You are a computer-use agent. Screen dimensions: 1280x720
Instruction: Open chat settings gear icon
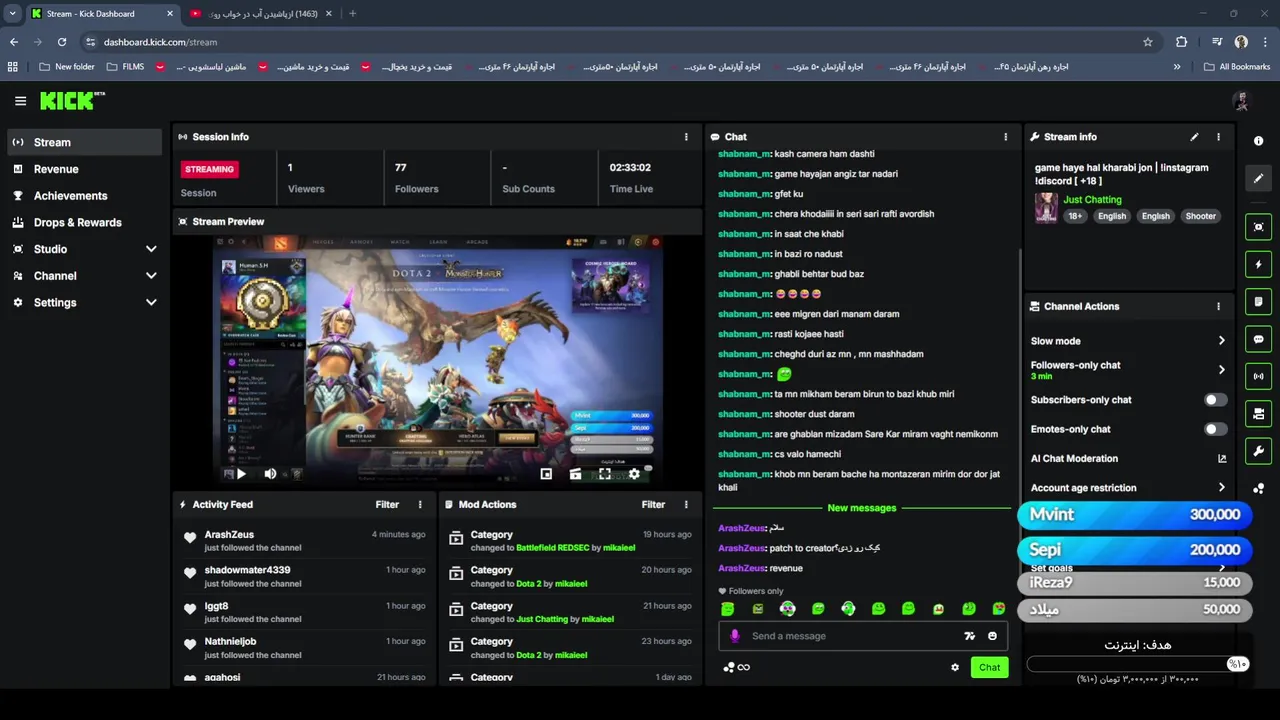tap(955, 667)
